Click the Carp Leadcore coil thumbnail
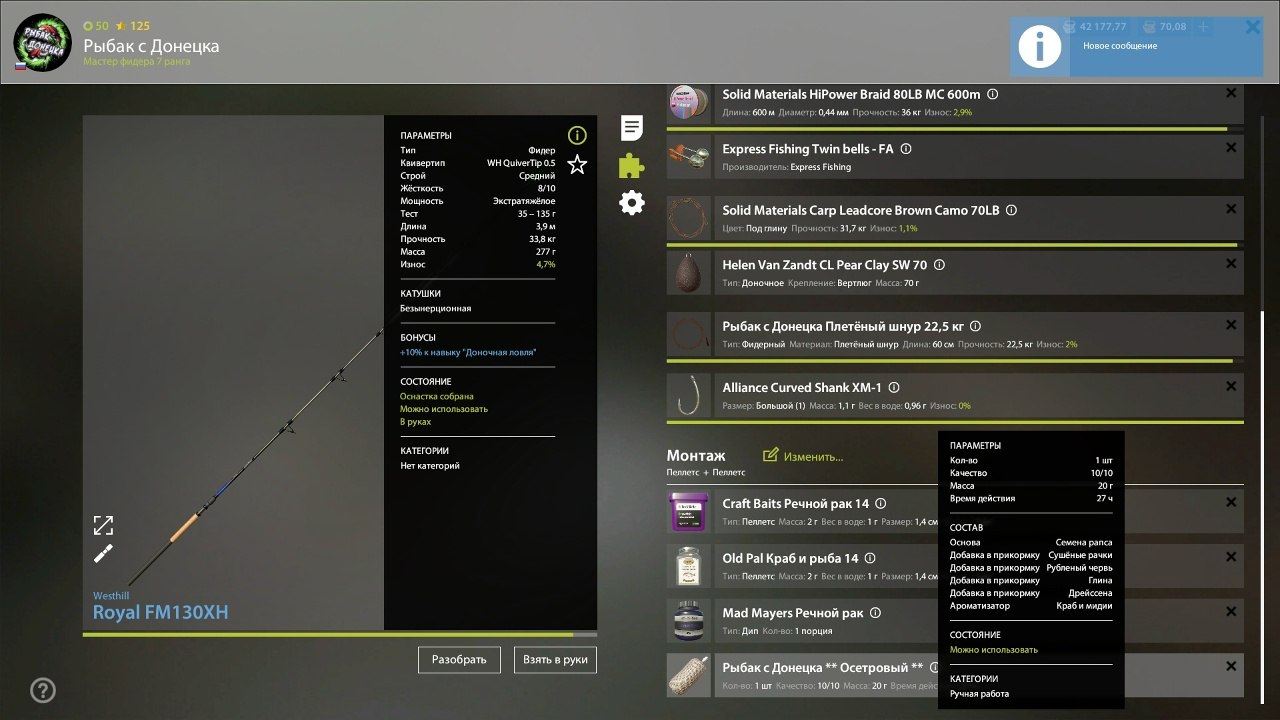1280x720 pixels. coord(689,218)
